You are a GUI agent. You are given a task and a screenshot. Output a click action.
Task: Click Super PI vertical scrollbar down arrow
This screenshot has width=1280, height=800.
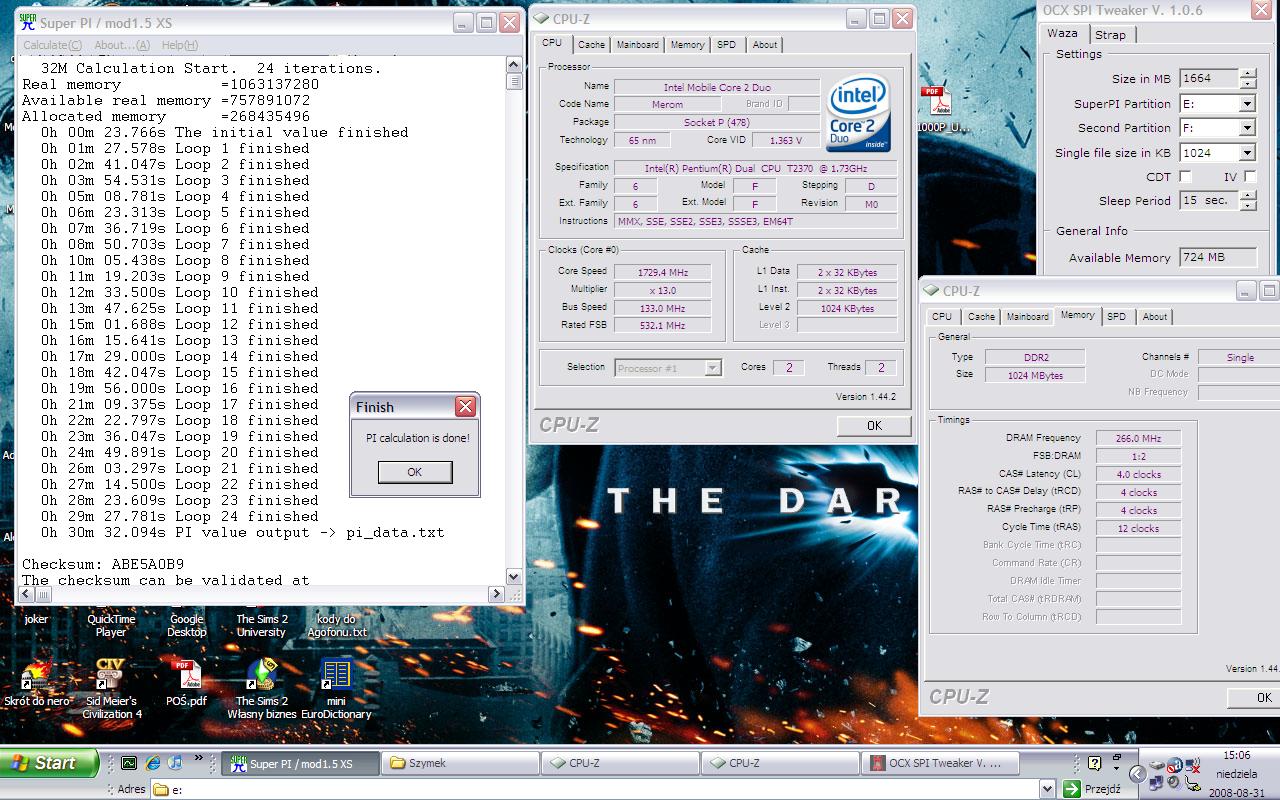click(x=514, y=577)
